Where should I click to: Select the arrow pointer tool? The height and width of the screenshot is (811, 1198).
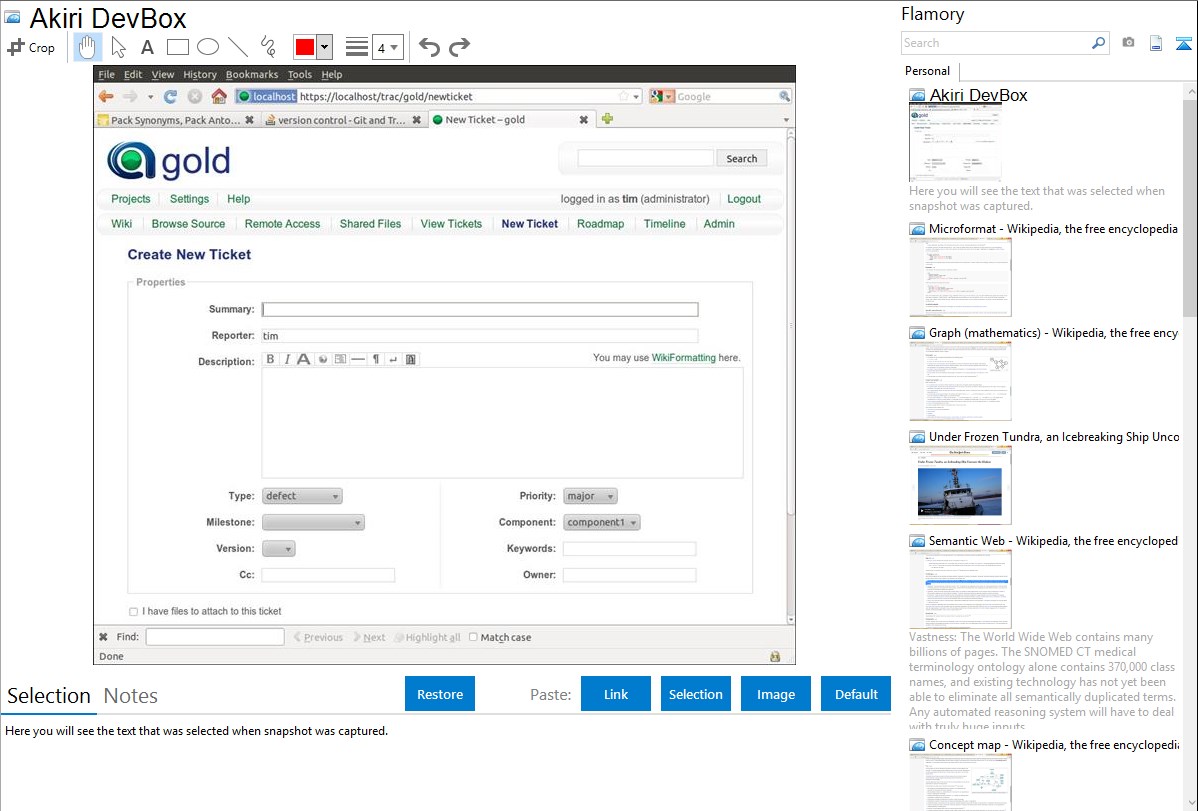(118, 47)
